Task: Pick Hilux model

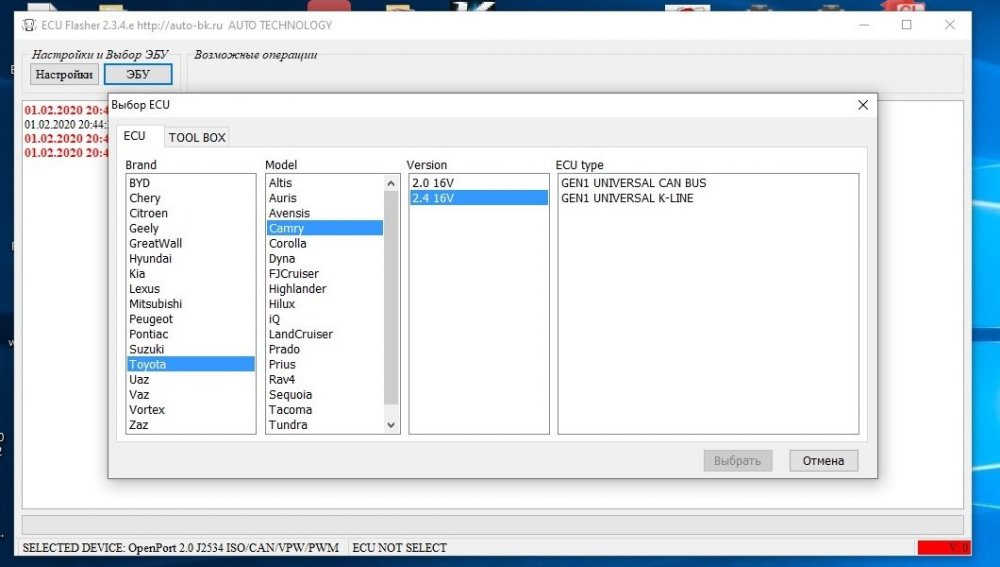Action: click(x=325, y=304)
